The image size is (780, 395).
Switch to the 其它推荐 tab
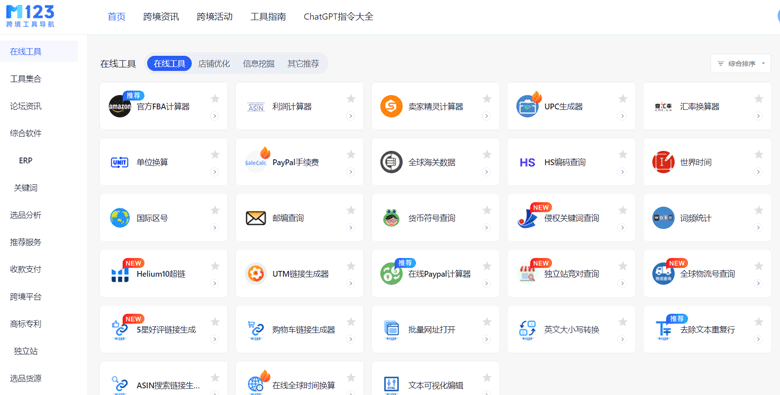303,64
